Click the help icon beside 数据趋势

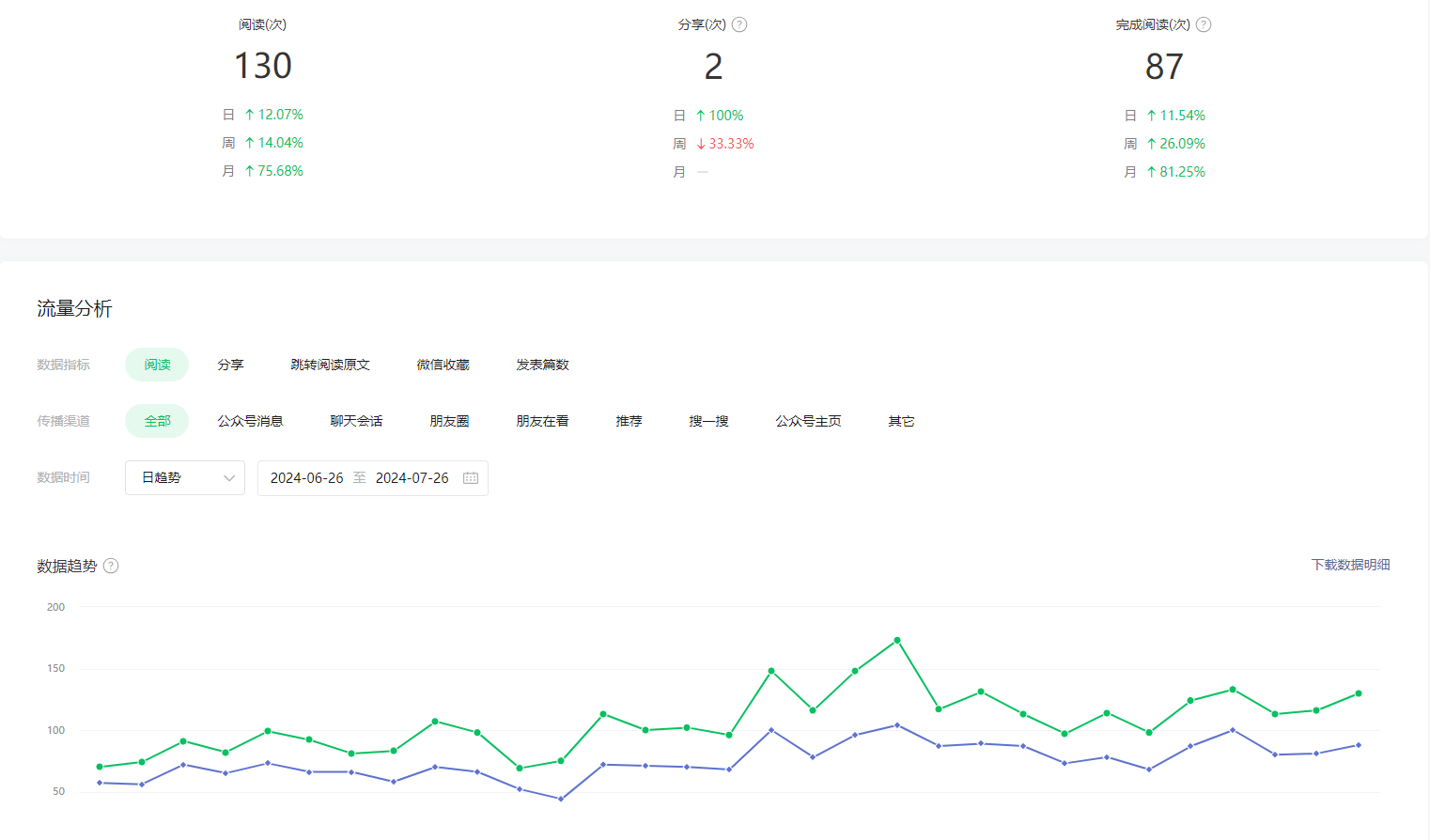pyautogui.click(x=111, y=566)
